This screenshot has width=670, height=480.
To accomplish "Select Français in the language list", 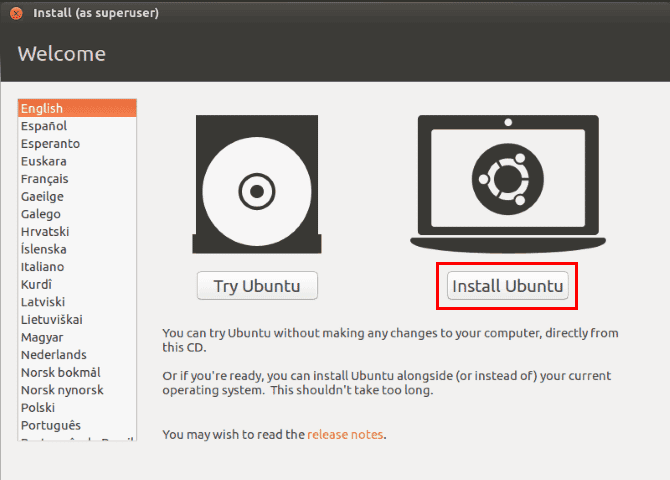I will coord(77,179).
